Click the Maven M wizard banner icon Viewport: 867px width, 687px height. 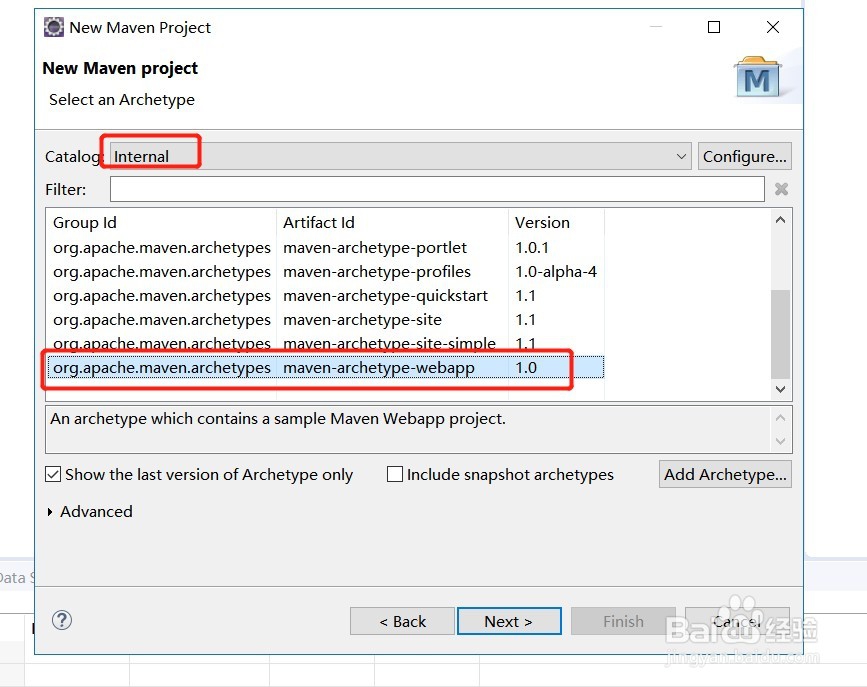coord(757,77)
